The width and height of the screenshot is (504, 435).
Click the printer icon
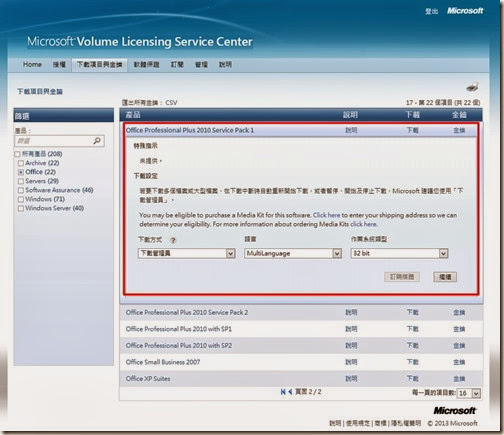click(x=472, y=87)
